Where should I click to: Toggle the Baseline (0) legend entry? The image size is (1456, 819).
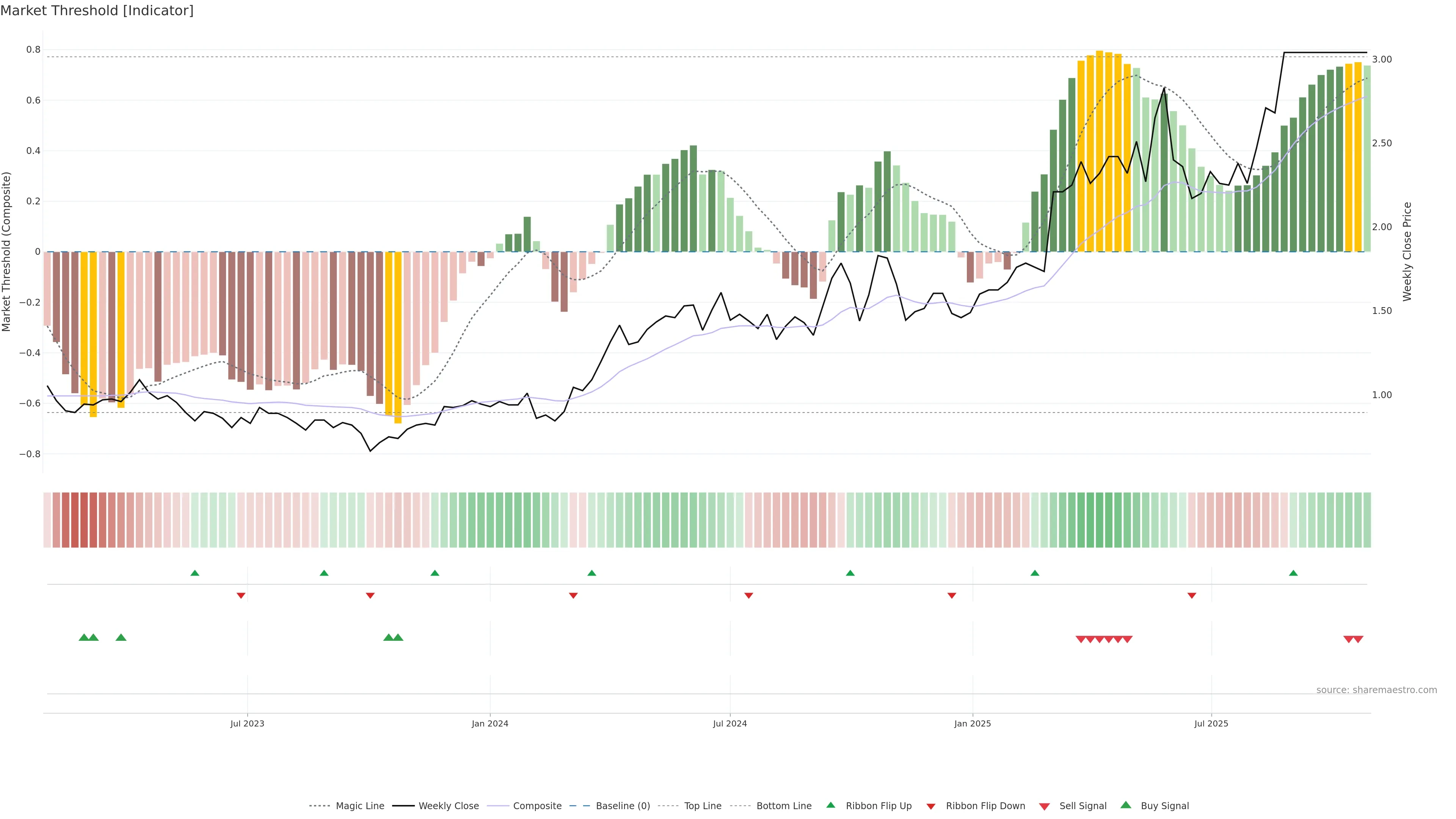tap(623, 806)
